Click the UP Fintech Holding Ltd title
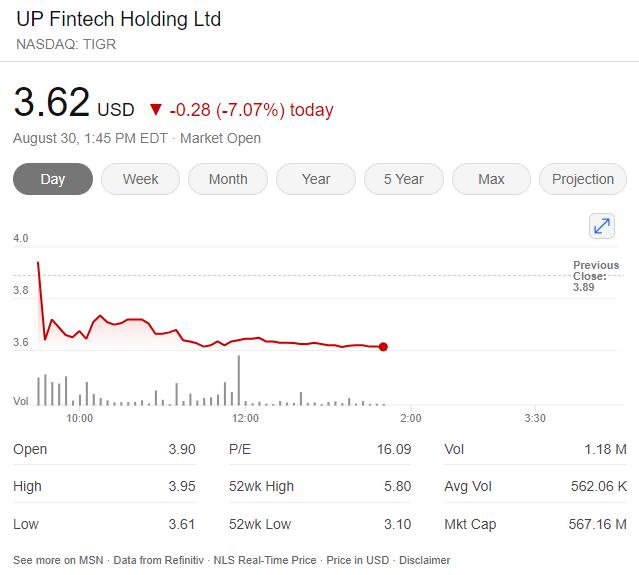Viewport: 639px width, 575px height. 119,19
